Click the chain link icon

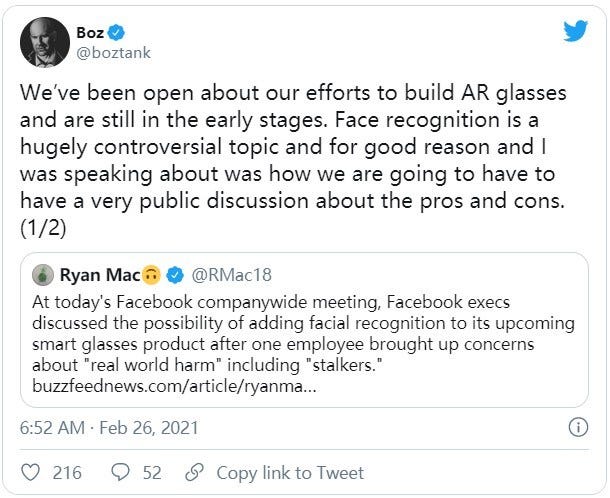(x=196, y=472)
